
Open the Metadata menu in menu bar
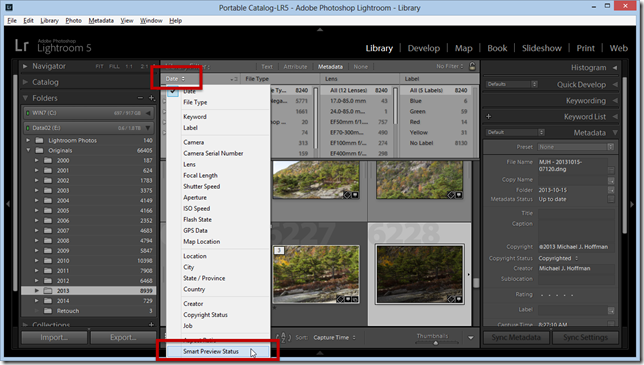tap(101, 21)
